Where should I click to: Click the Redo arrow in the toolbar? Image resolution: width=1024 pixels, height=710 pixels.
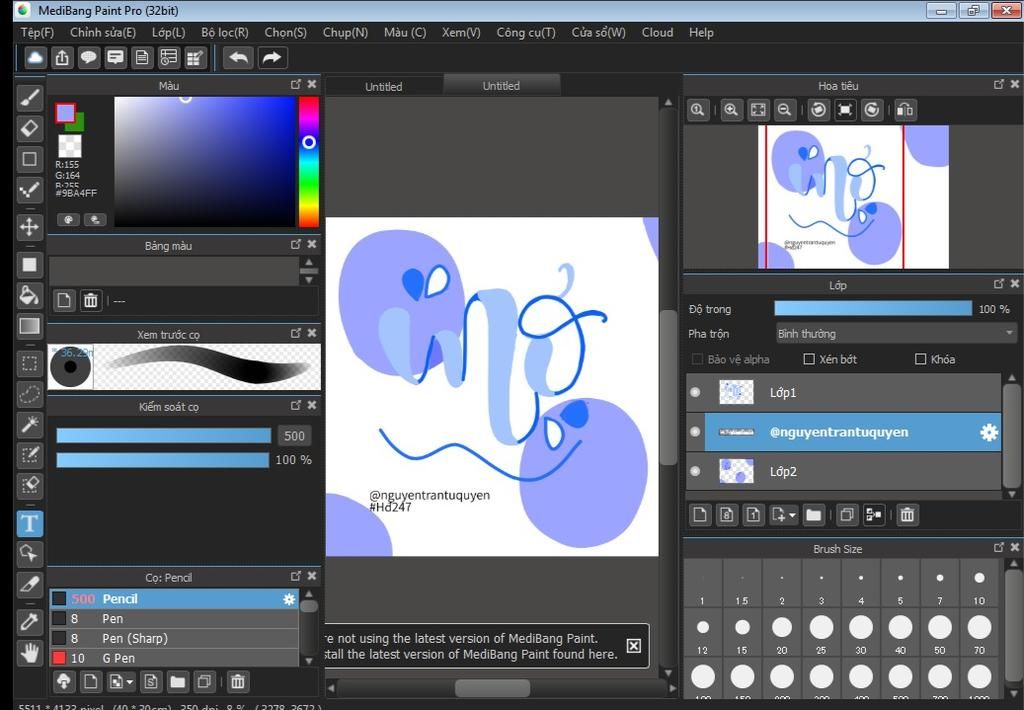pyautogui.click(x=271, y=57)
